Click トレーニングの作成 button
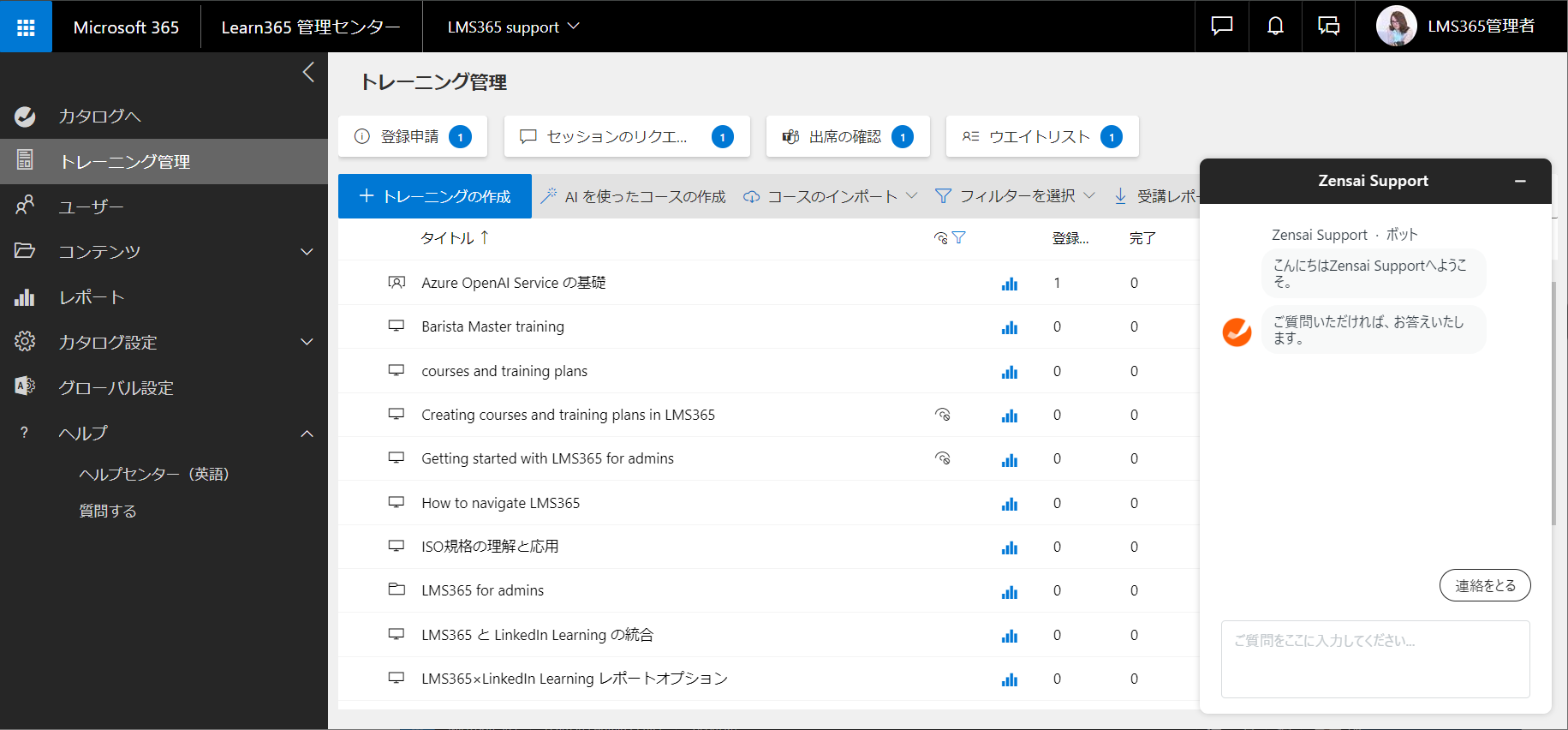1568x730 pixels. pyautogui.click(x=435, y=196)
